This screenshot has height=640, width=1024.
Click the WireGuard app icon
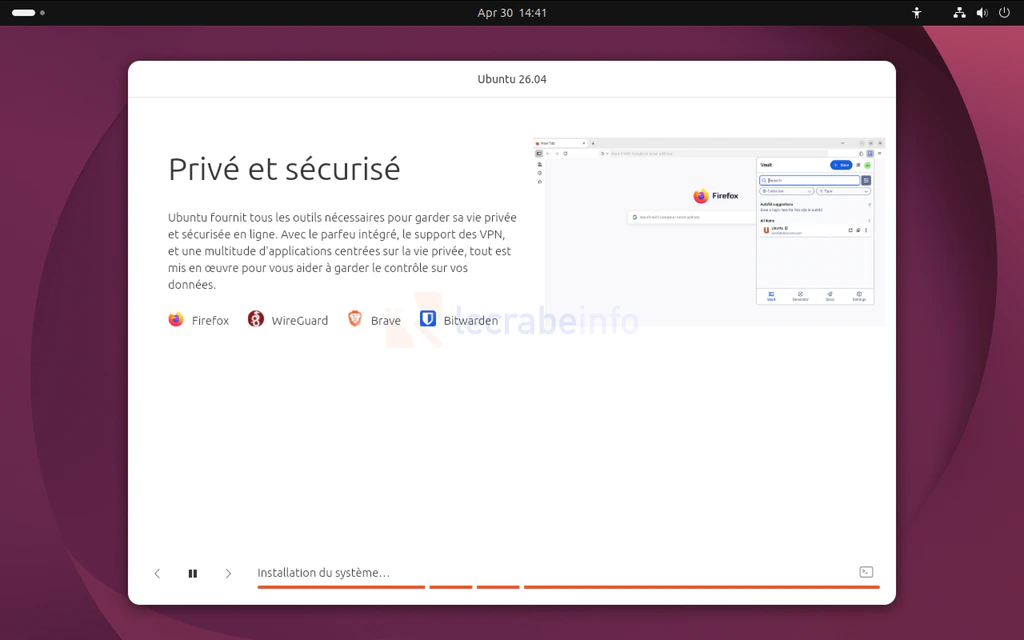click(256, 320)
